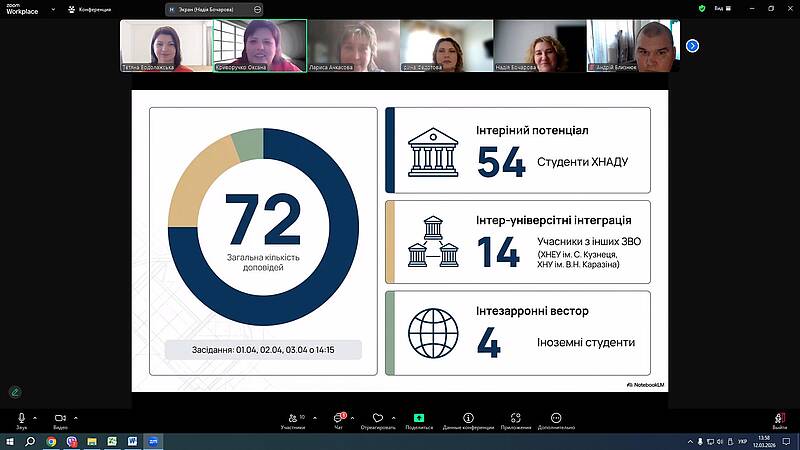Toggle camera with the Видео button
Screen dimensions: 800x450
click(60, 418)
